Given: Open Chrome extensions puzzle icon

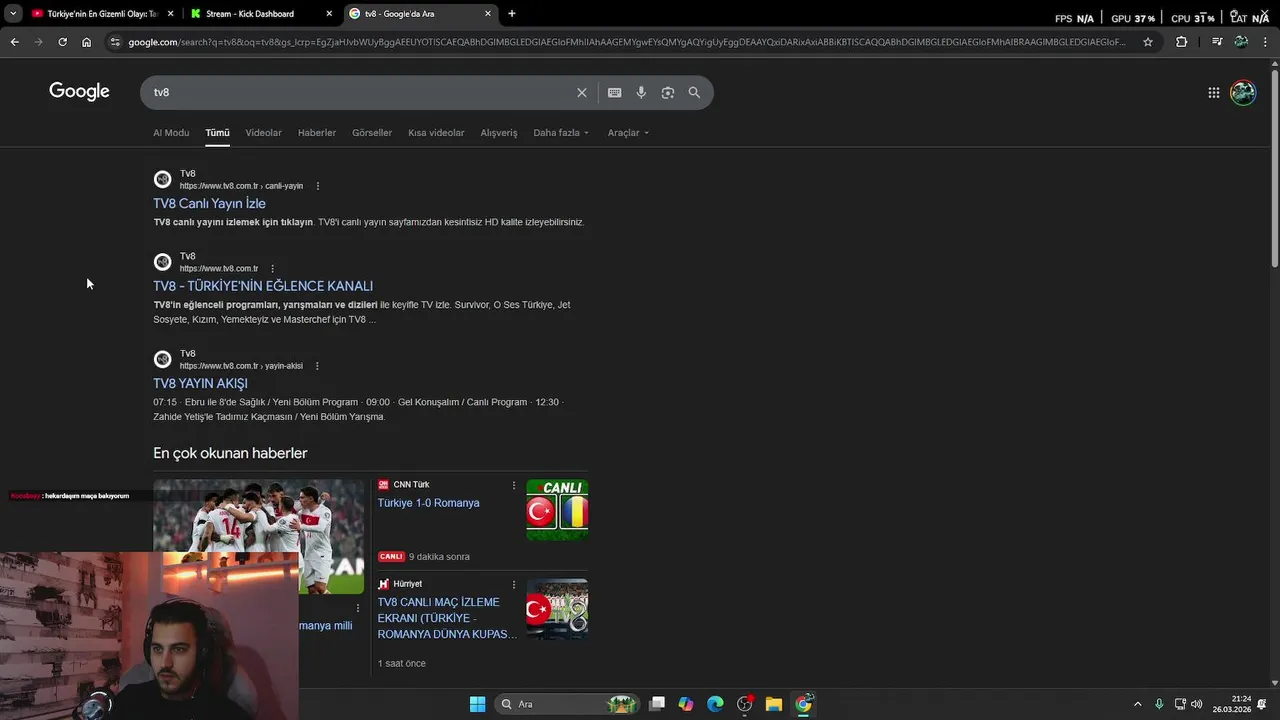Looking at the screenshot, I should pyautogui.click(x=1181, y=42).
